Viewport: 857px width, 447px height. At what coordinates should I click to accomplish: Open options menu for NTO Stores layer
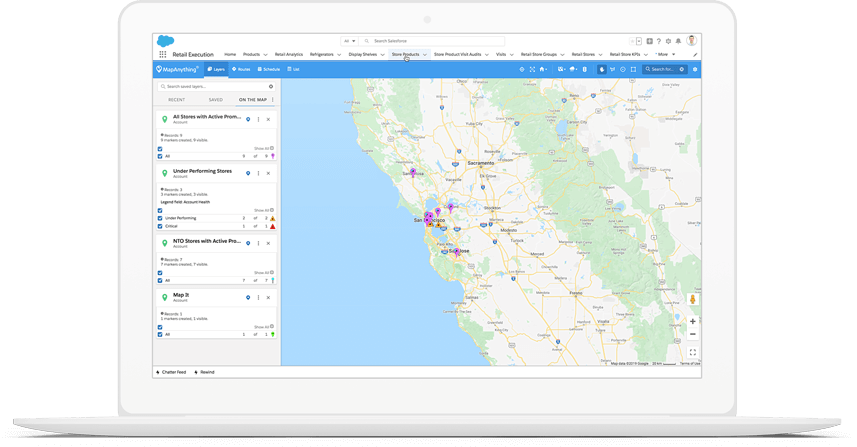tap(259, 243)
